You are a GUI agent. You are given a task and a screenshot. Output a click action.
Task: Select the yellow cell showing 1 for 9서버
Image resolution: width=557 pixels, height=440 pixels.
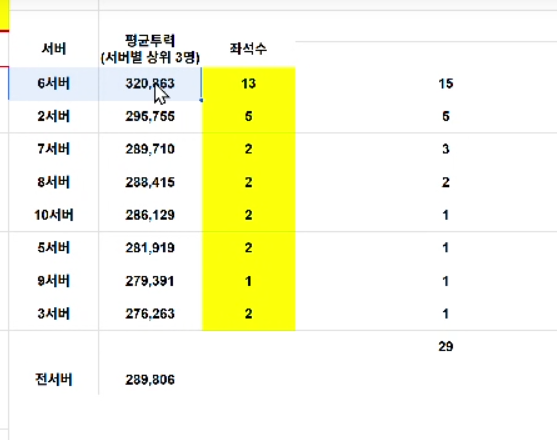pyautogui.click(x=248, y=281)
